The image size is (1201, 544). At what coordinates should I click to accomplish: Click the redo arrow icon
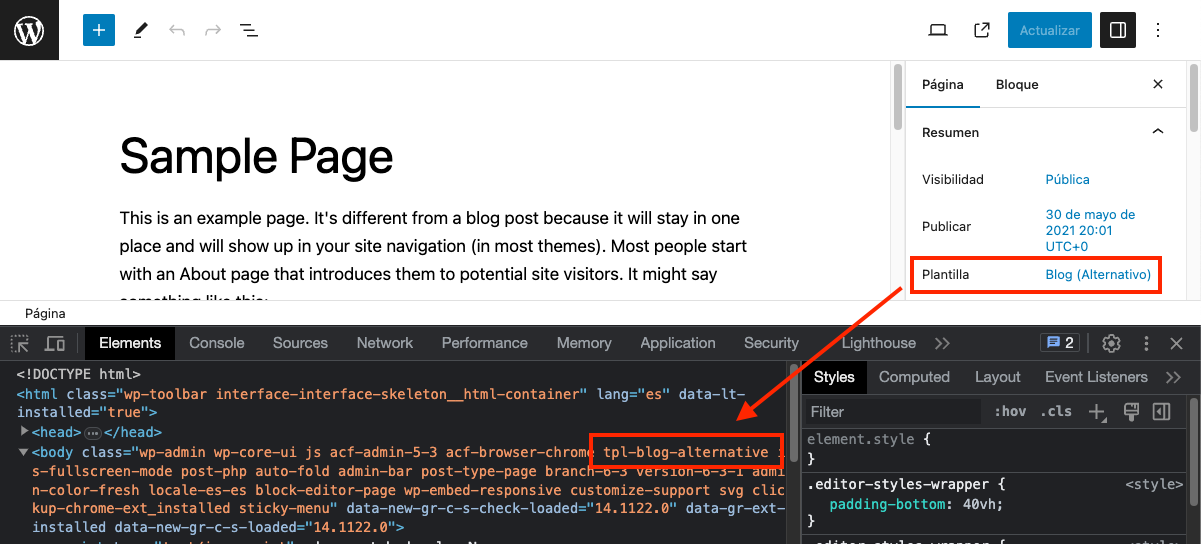pyautogui.click(x=213, y=30)
